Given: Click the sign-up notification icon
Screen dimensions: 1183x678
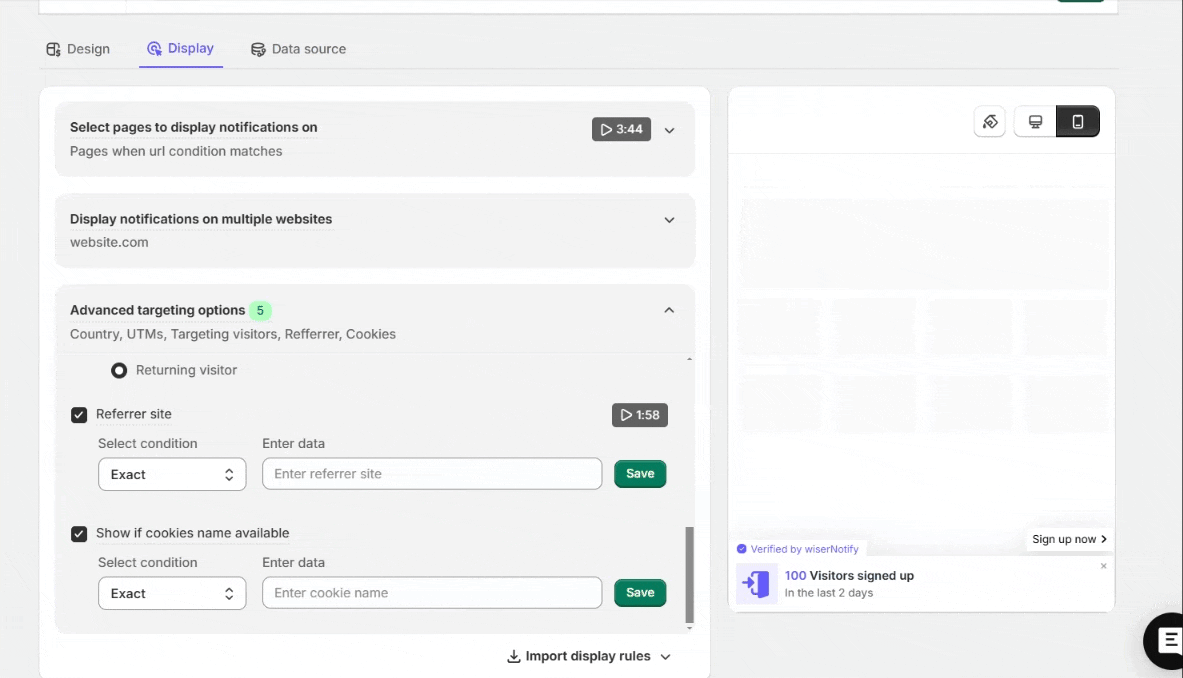Looking at the screenshot, I should (757, 584).
